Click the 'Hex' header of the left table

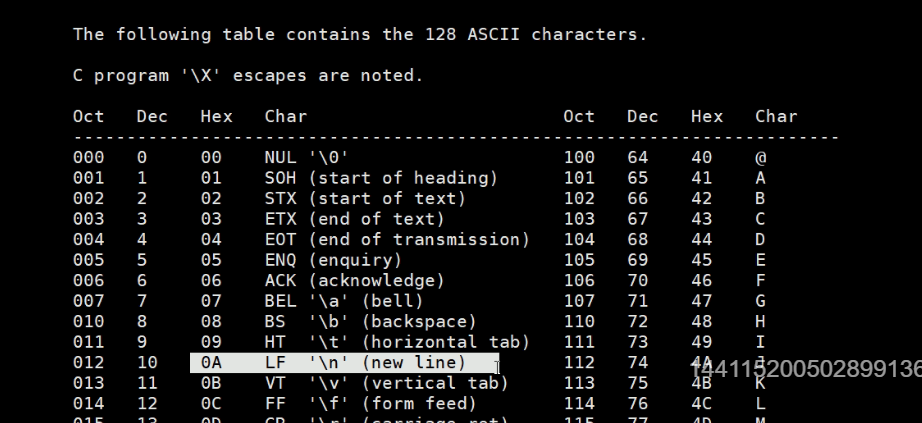216,116
